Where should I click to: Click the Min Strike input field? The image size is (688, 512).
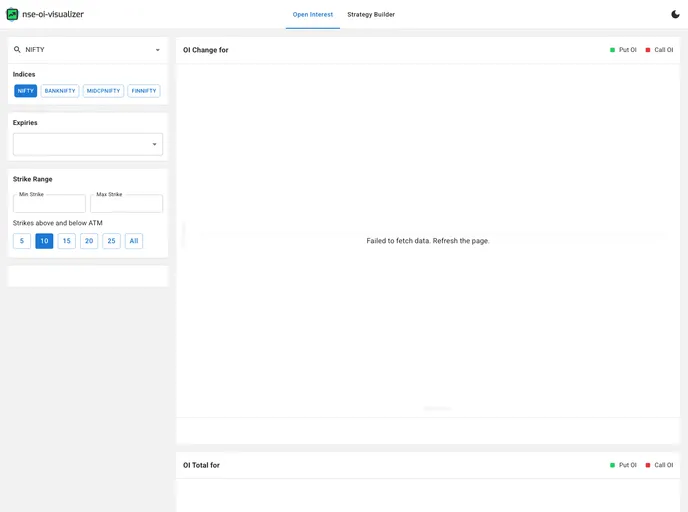49,204
